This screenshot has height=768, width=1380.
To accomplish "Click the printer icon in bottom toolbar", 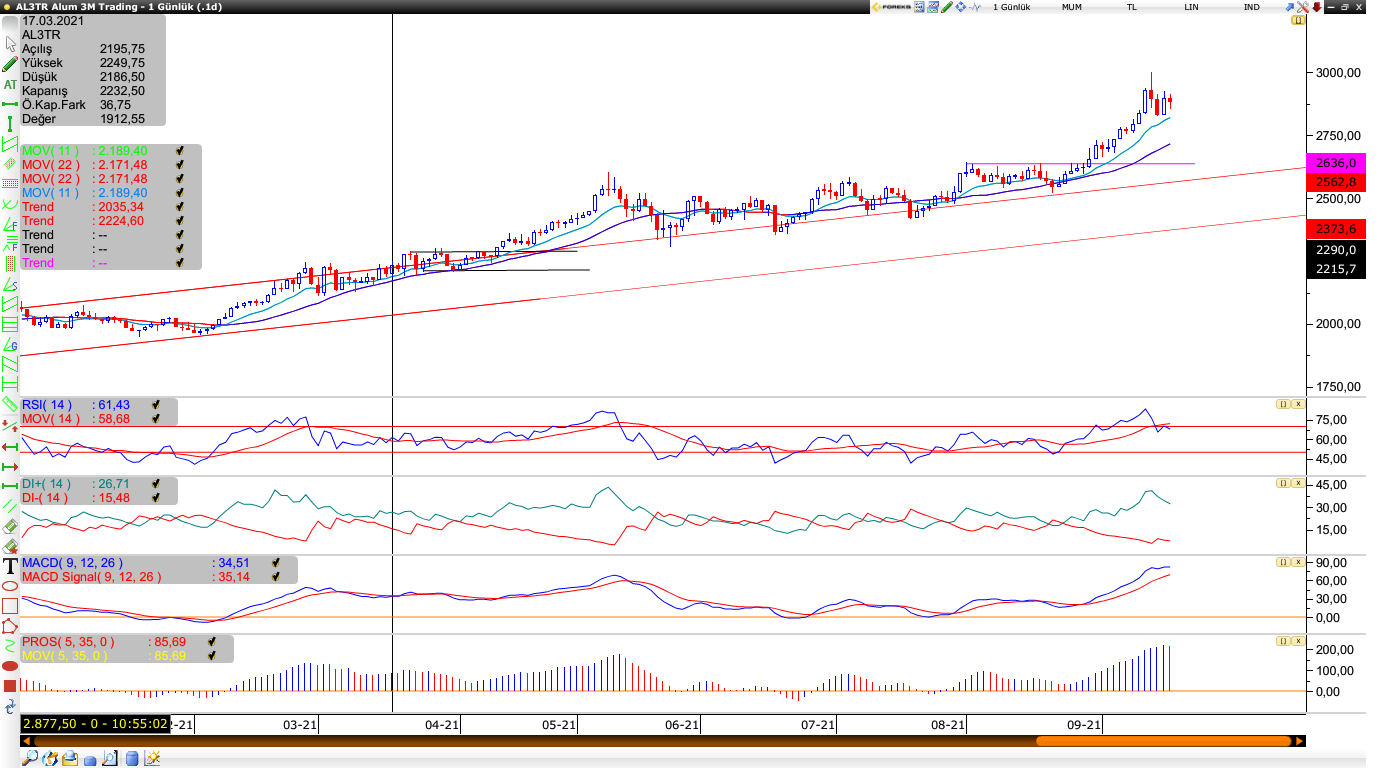I will pos(70,758).
